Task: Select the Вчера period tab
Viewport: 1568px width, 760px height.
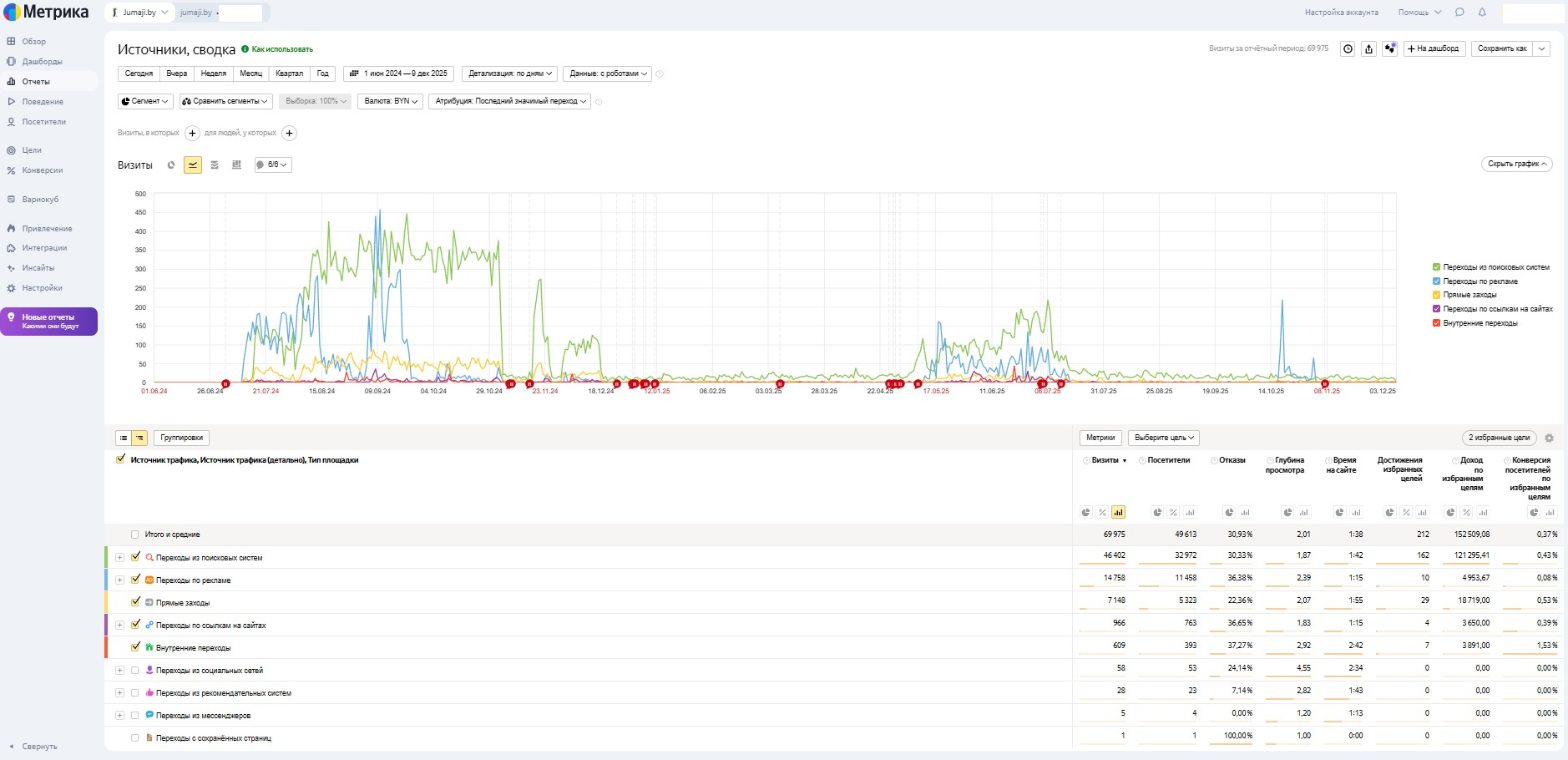Action: click(177, 73)
